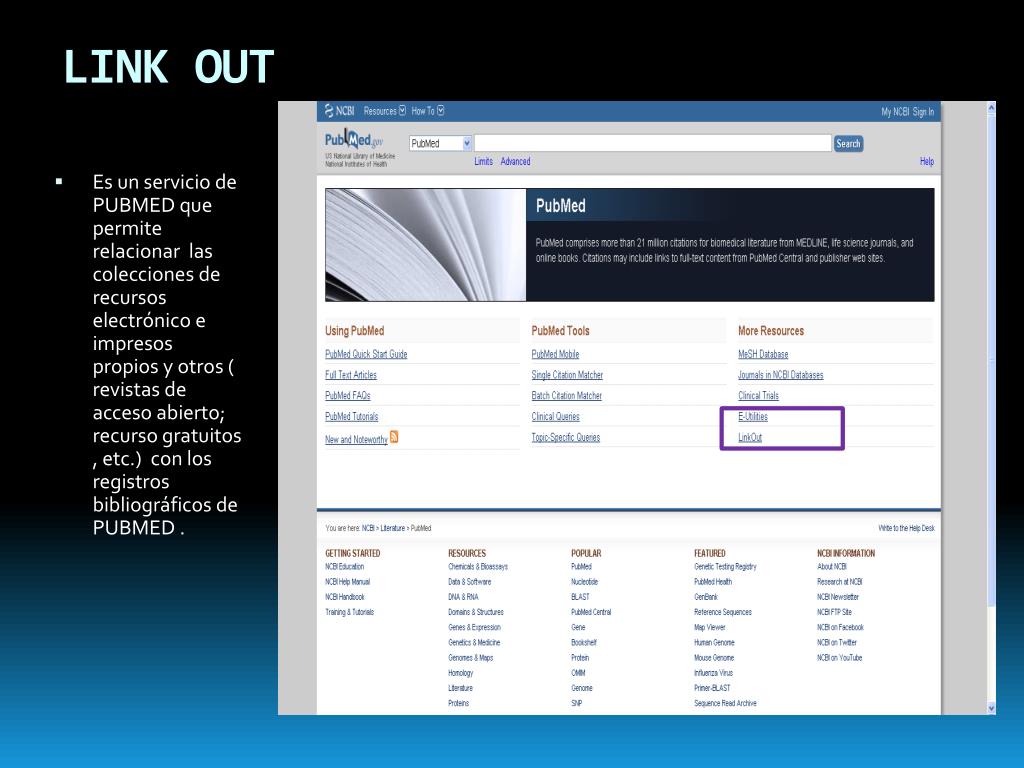Viewport: 1024px width, 768px height.
Task: Open PubMed Health footer link
Action: tap(713, 582)
